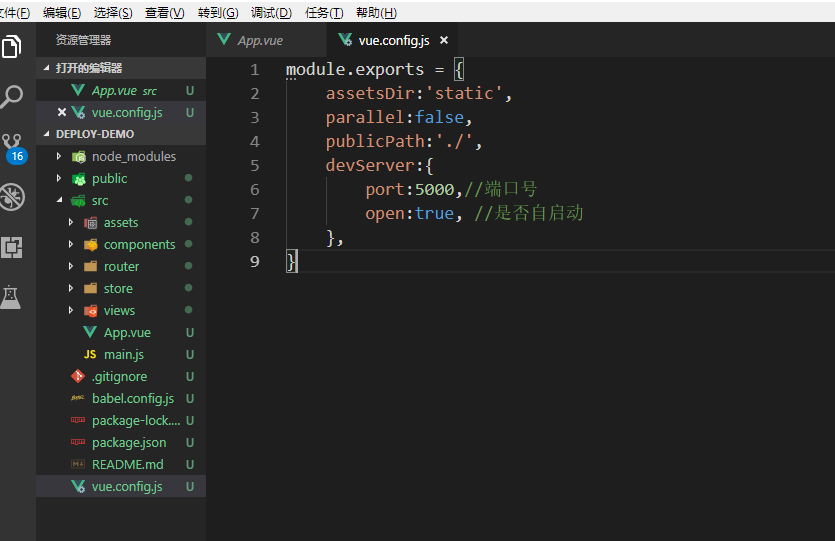Open the Test flask view in activity bar
The width and height of the screenshot is (835, 541).
click(x=11, y=297)
